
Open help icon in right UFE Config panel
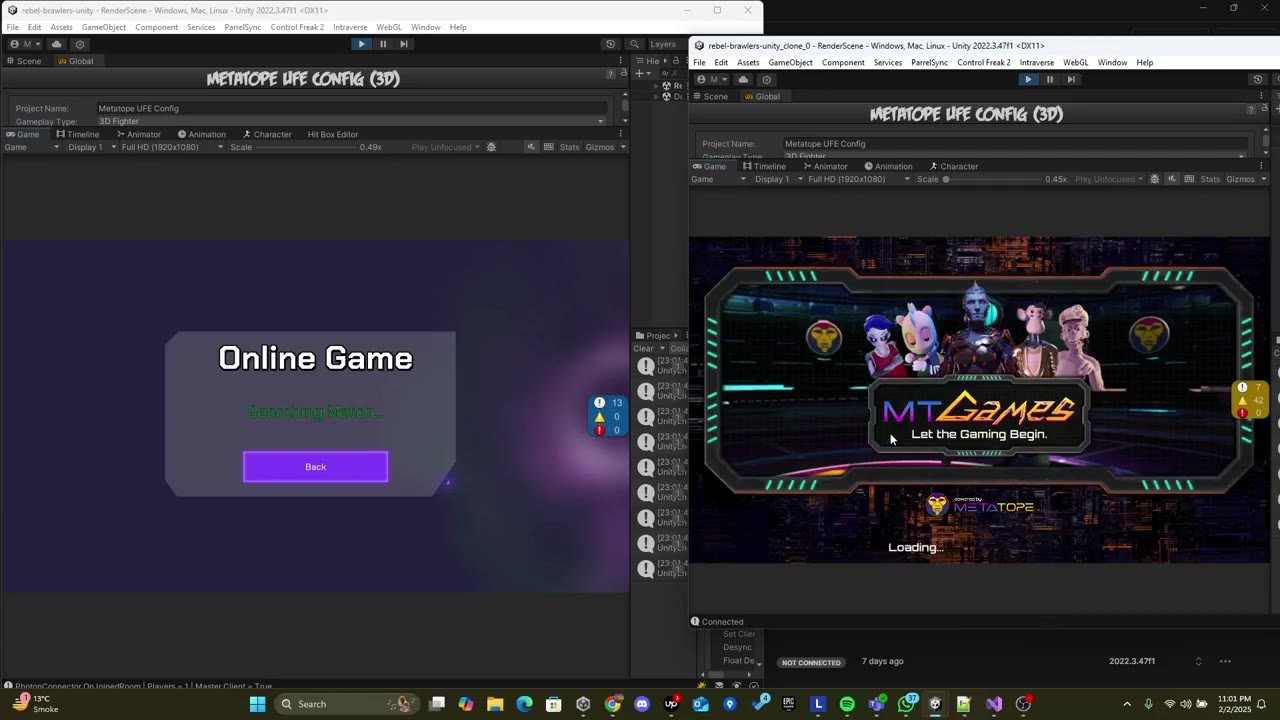pos(1251,109)
